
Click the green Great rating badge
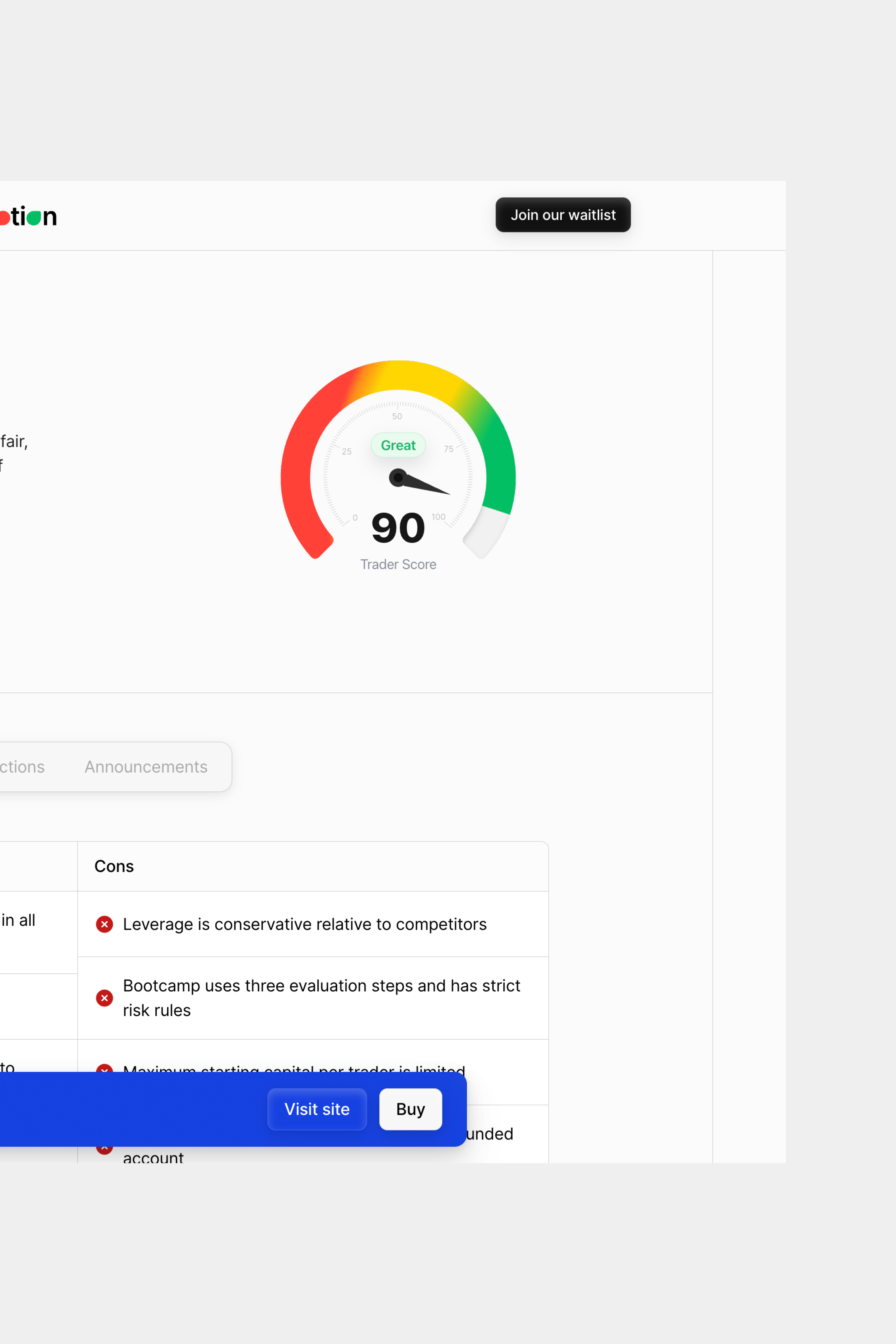coord(398,445)
